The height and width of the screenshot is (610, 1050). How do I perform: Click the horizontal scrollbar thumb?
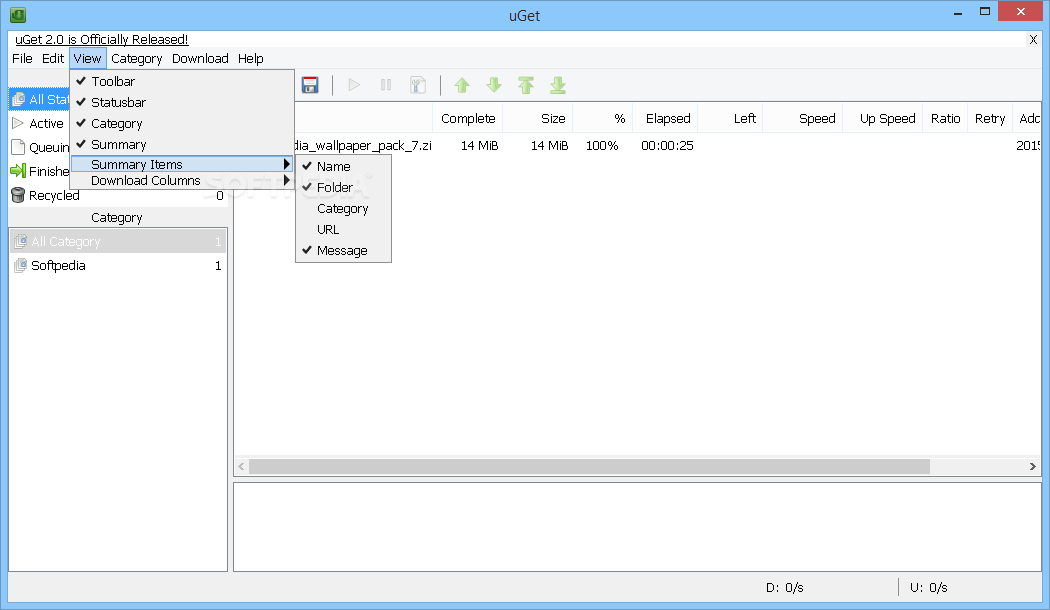click(x=589, y=466)
